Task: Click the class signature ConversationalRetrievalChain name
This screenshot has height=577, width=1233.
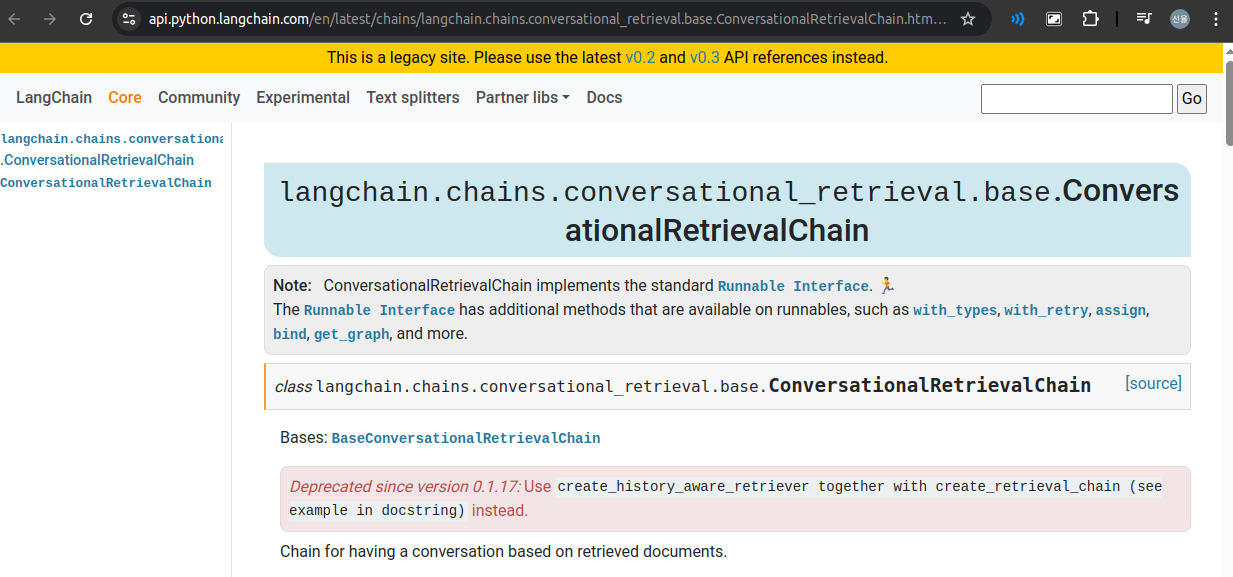Action: (929, 385)
